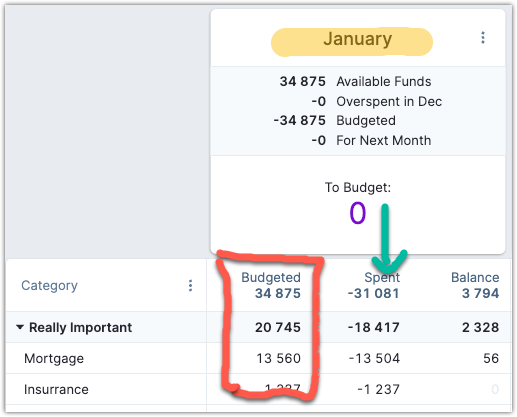Click the Really Important group name
Screen dimensions: 517x417
pyautogui.click(x=81, y=327)
